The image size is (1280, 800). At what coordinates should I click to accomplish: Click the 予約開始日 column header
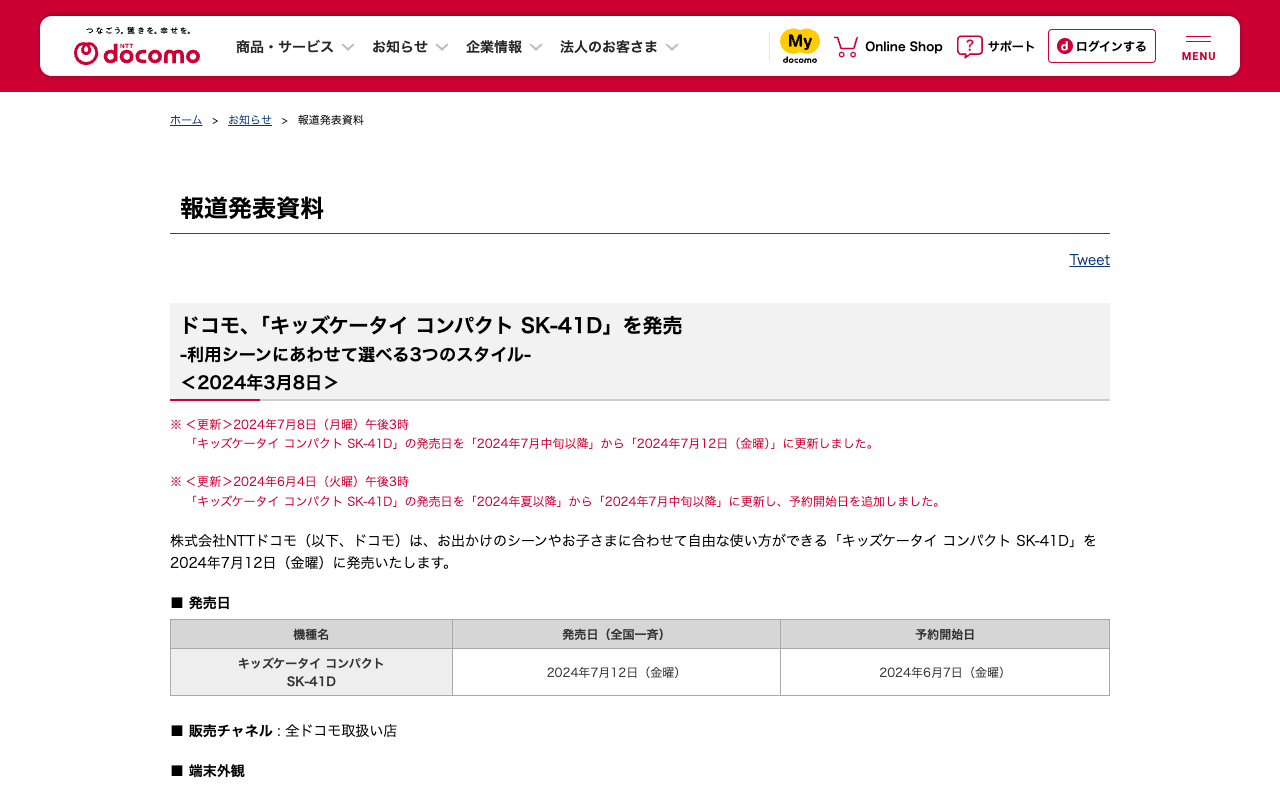945,634
